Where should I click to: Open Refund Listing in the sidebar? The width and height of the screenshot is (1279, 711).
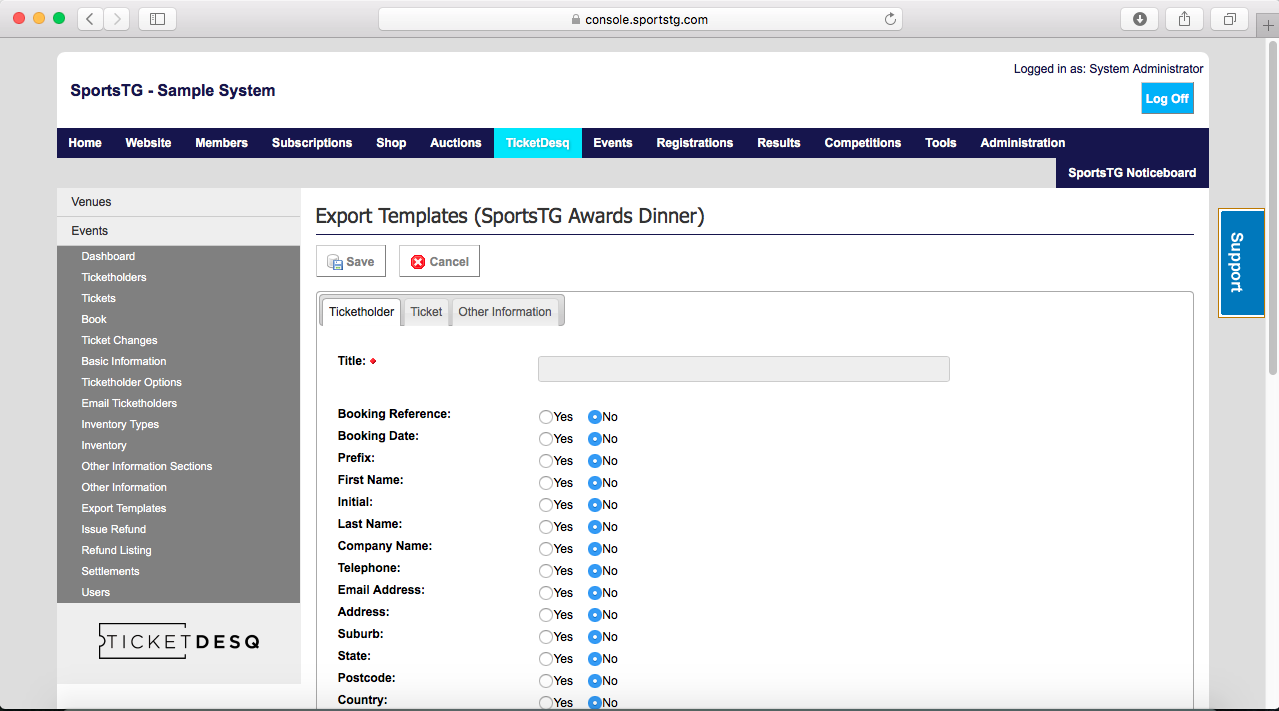pyautogui.click(x=117, y=551)
